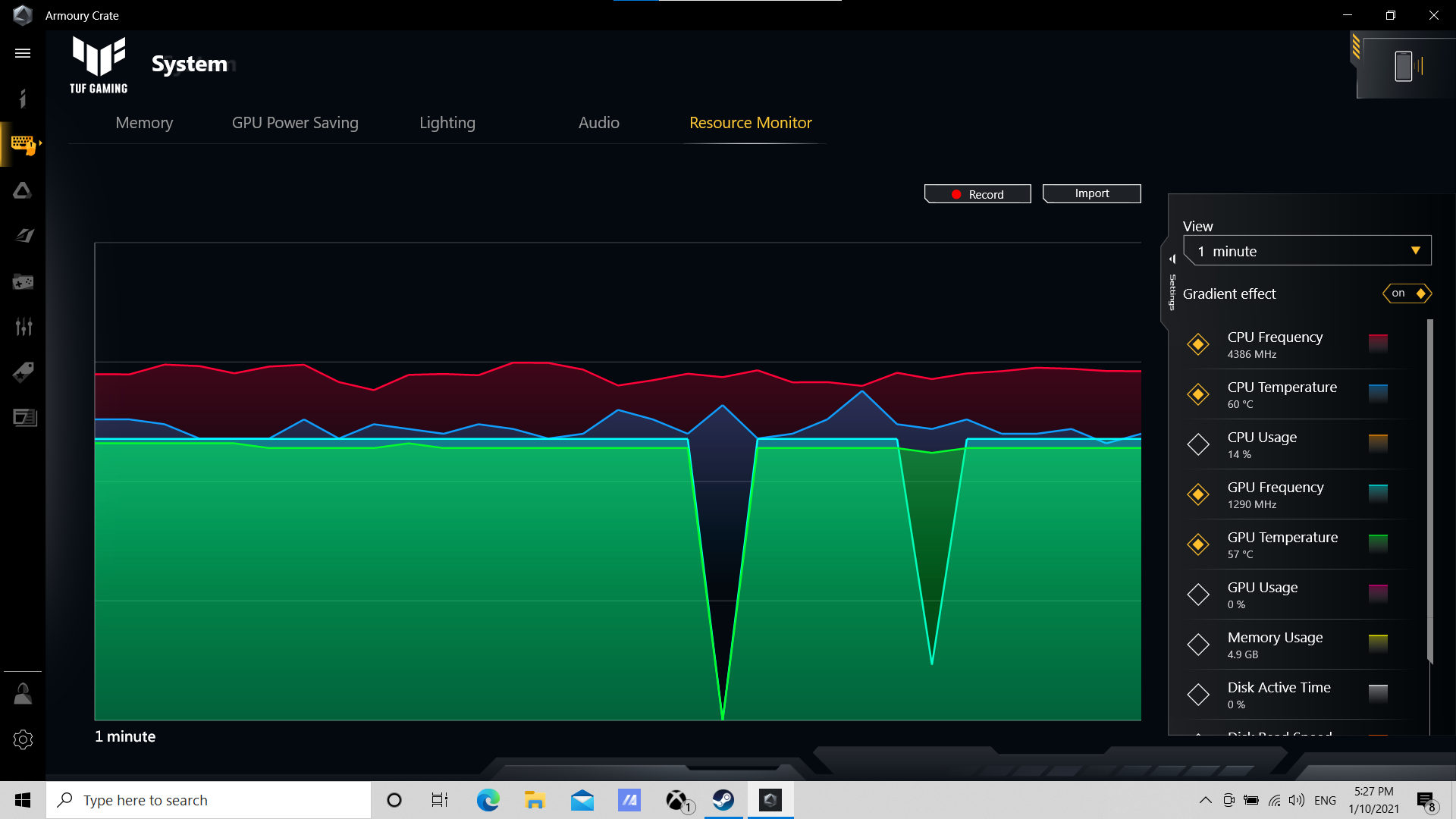Open the Aura Sync triangle icon
The height and width of the screenshot is (819, 1456).
[23, 190]
